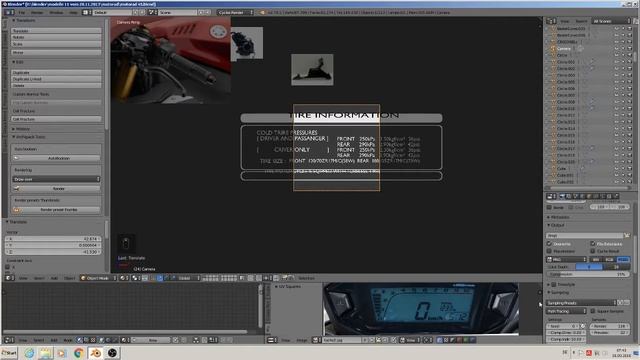640x360 pixels.
Task: Click the Chrome taskbar icon
Action: [x=79, y=353]
